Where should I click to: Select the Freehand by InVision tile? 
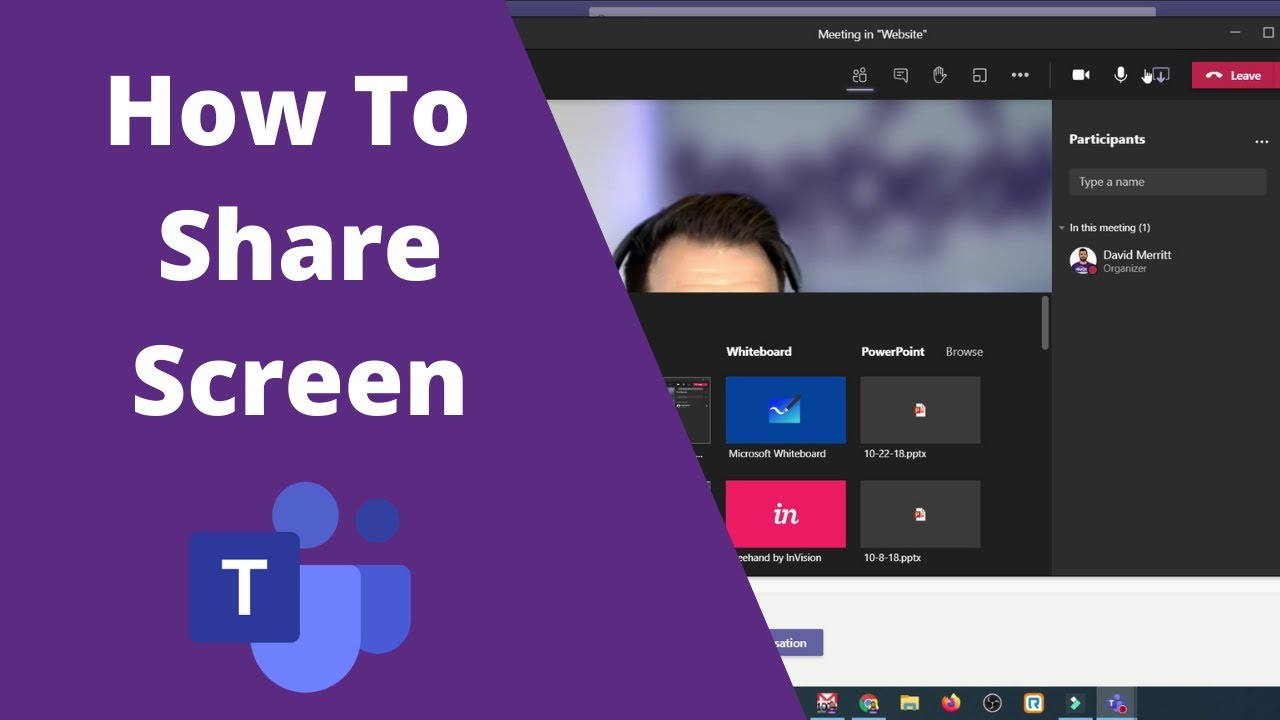tap(785, 514)
